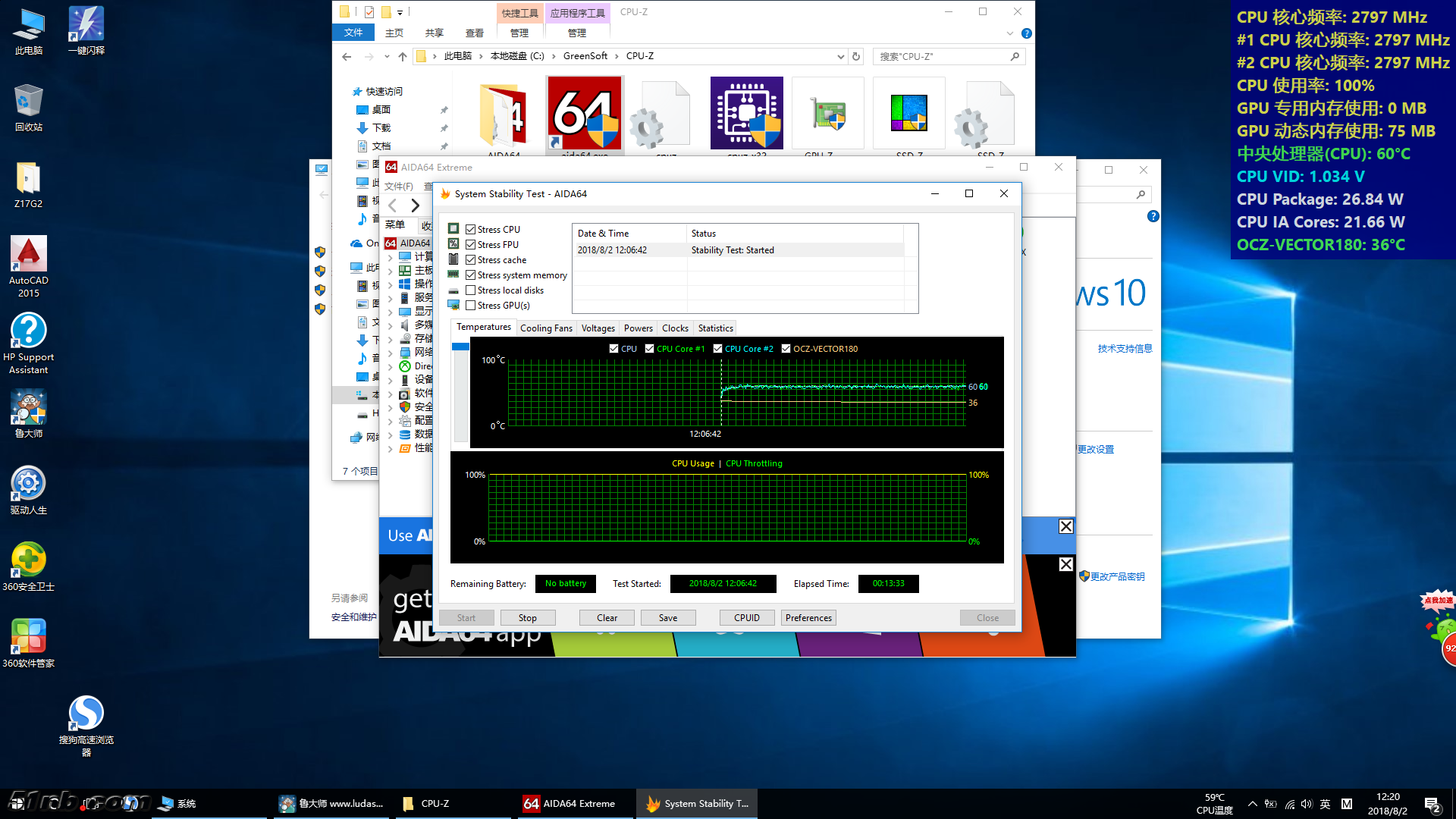Disable the Stress CPU checkbox
The height and width of the screenshot is (819, 1456).
tap(471, 230)
